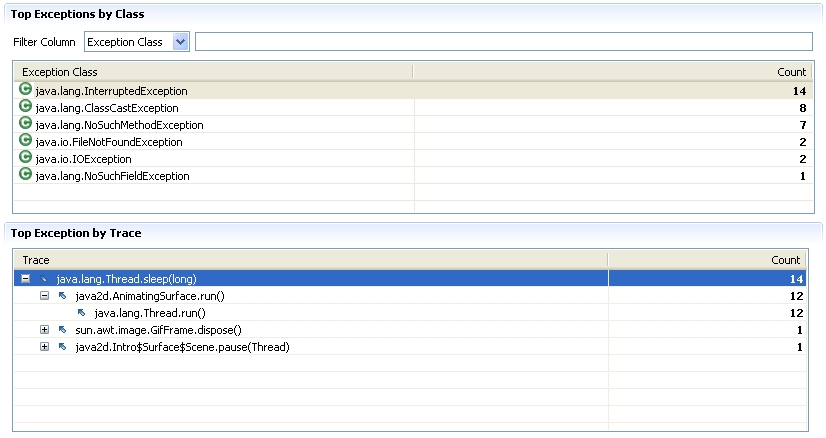Expand the sun.awt.image.GifFrame.dispose() node
This screenshot has width=826, height=438.
tap(44, 330)
